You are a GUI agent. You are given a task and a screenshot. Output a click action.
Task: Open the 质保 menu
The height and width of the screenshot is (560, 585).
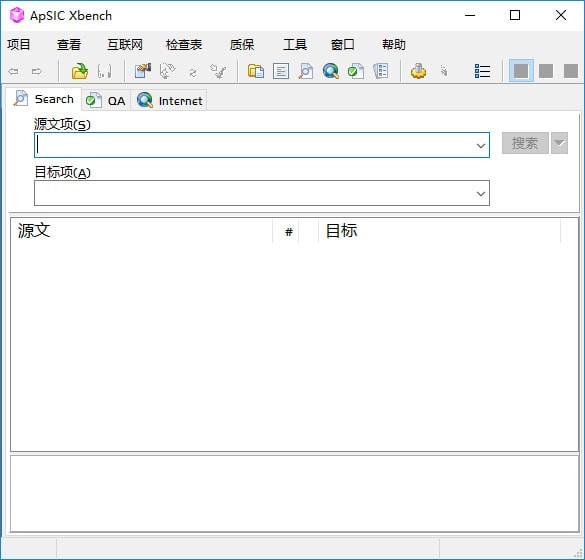pos(242,44)
